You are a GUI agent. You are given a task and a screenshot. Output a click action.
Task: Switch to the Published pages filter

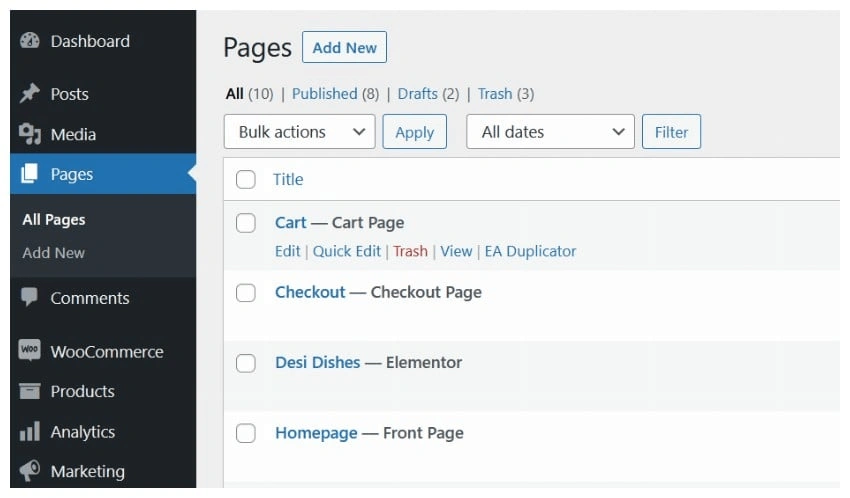324,94
